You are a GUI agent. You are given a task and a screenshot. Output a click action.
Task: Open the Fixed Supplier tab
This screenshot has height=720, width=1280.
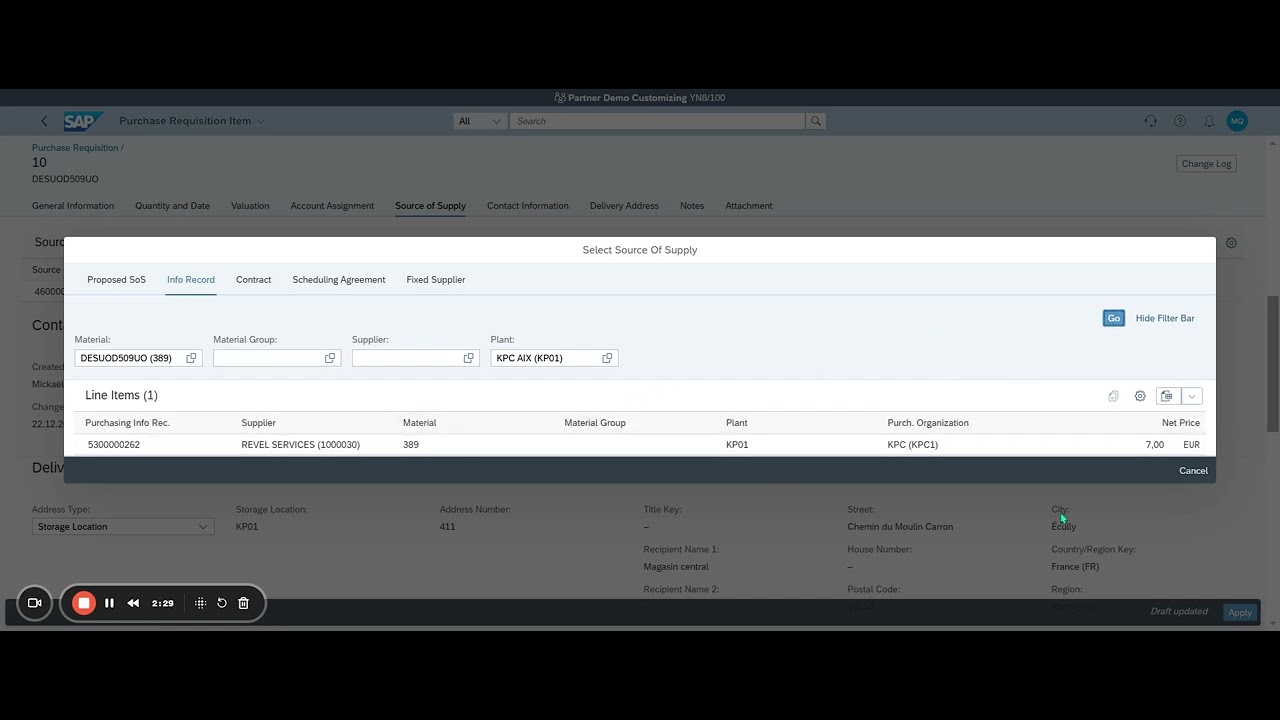[436, 280]
